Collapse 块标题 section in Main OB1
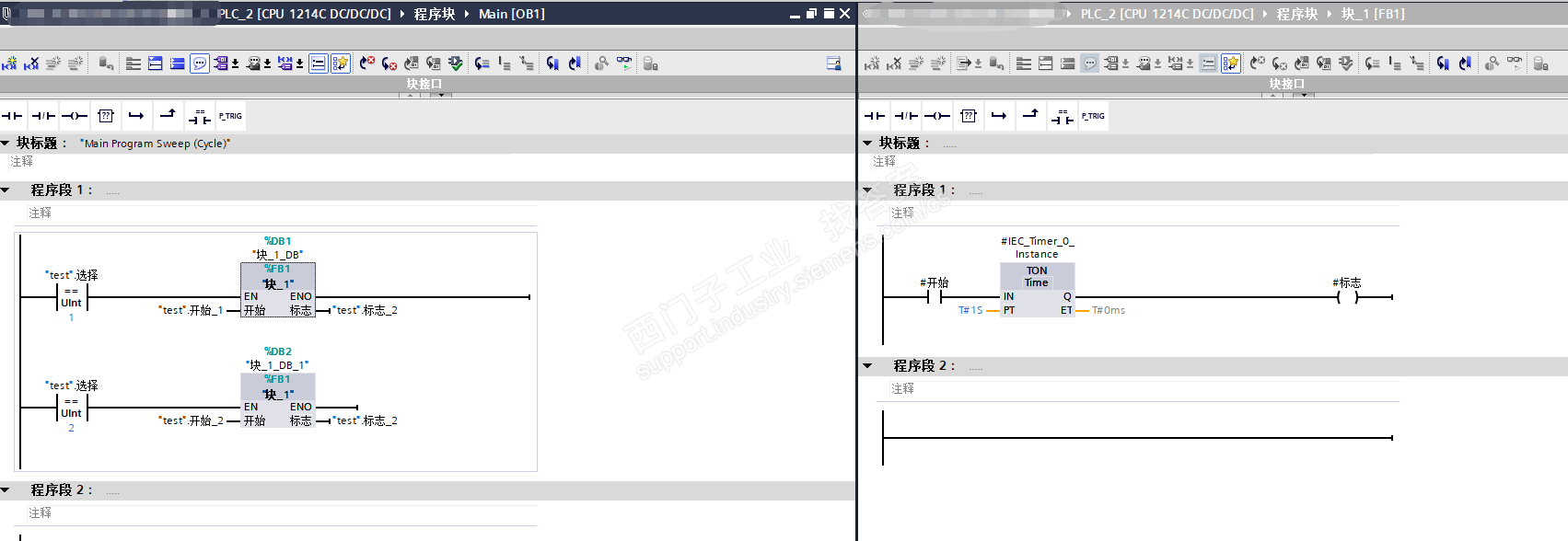This screenshot has width=1568, height=541. click(6, 143)
